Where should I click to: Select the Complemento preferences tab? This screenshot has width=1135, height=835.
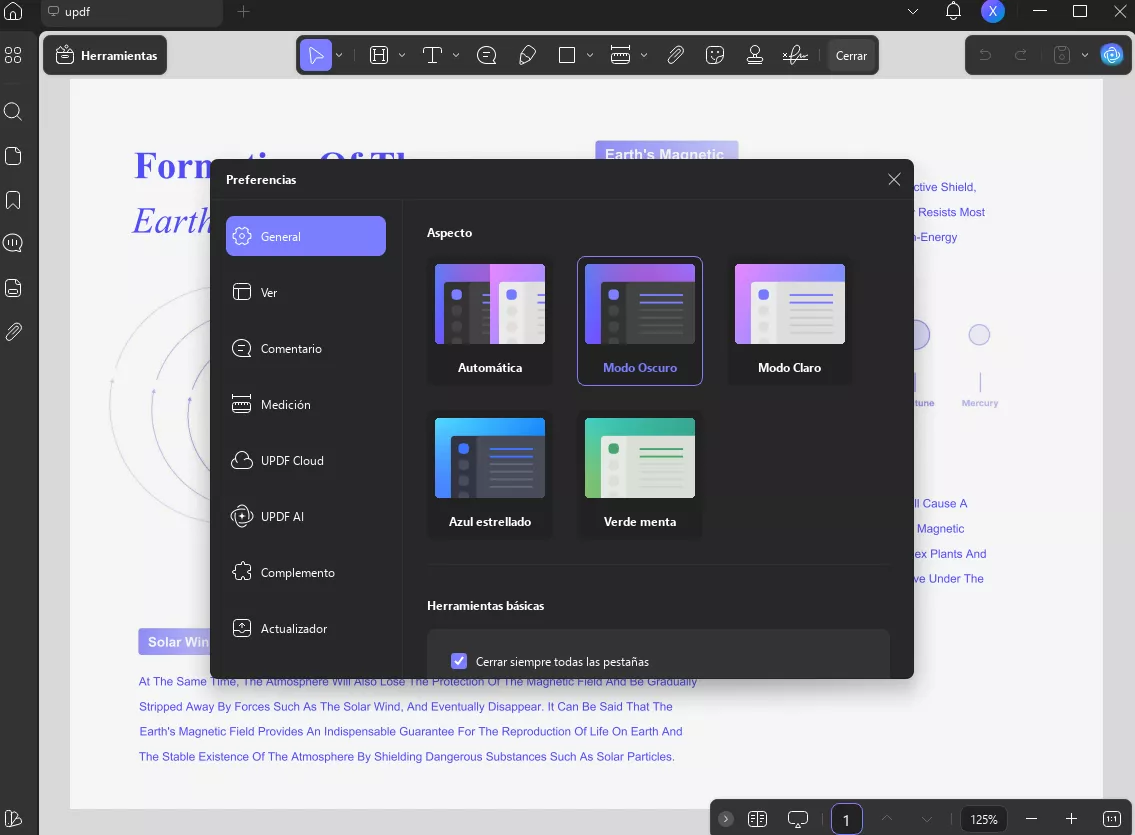(305, 572)
